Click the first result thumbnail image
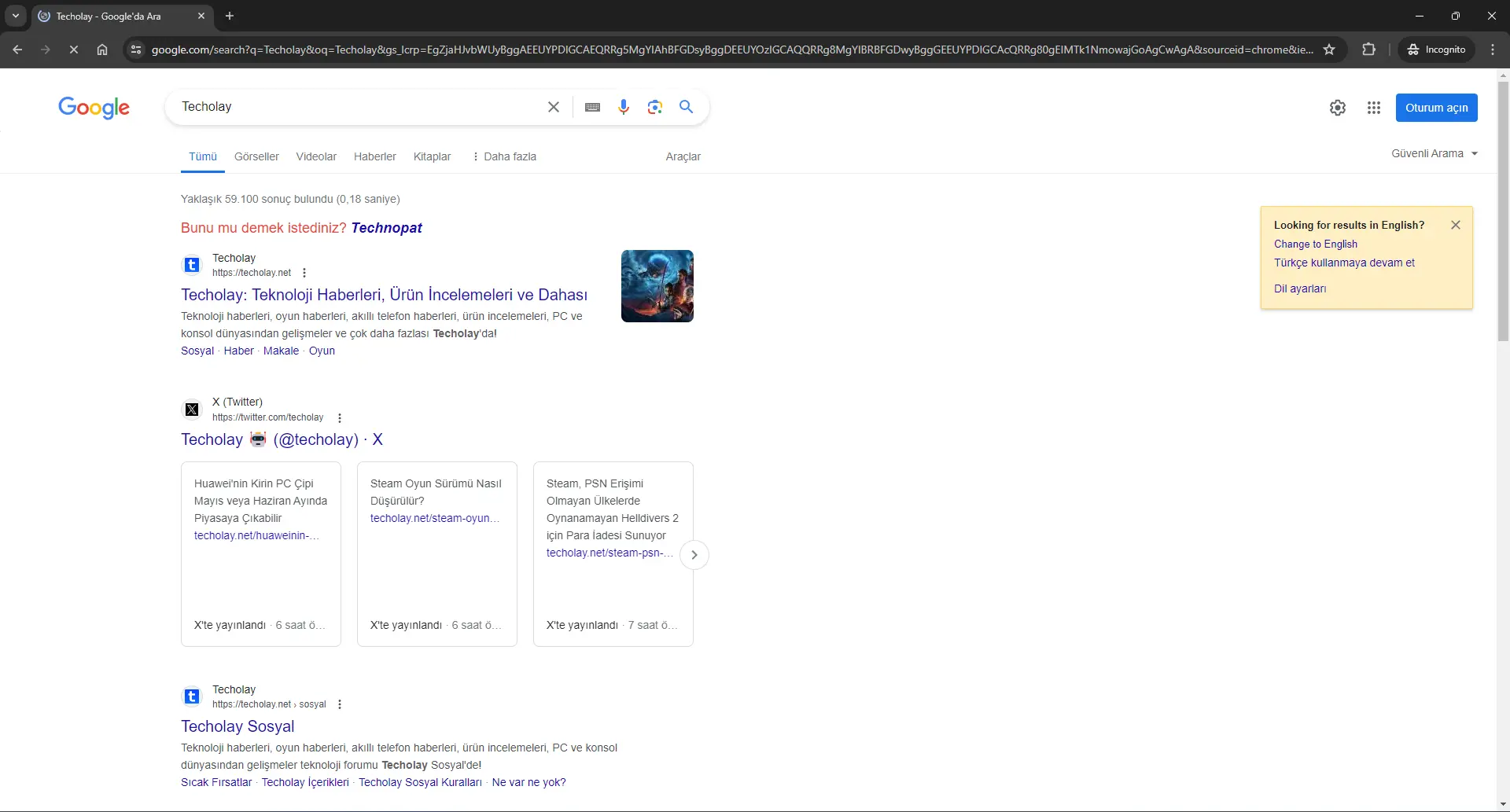The width and height of the screenshot is (1510, 812). tap(657, 286)
